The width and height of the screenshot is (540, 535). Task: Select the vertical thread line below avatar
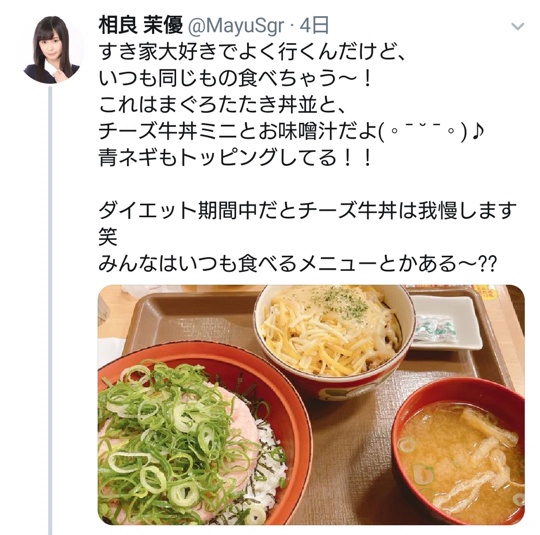coord(50,310)
